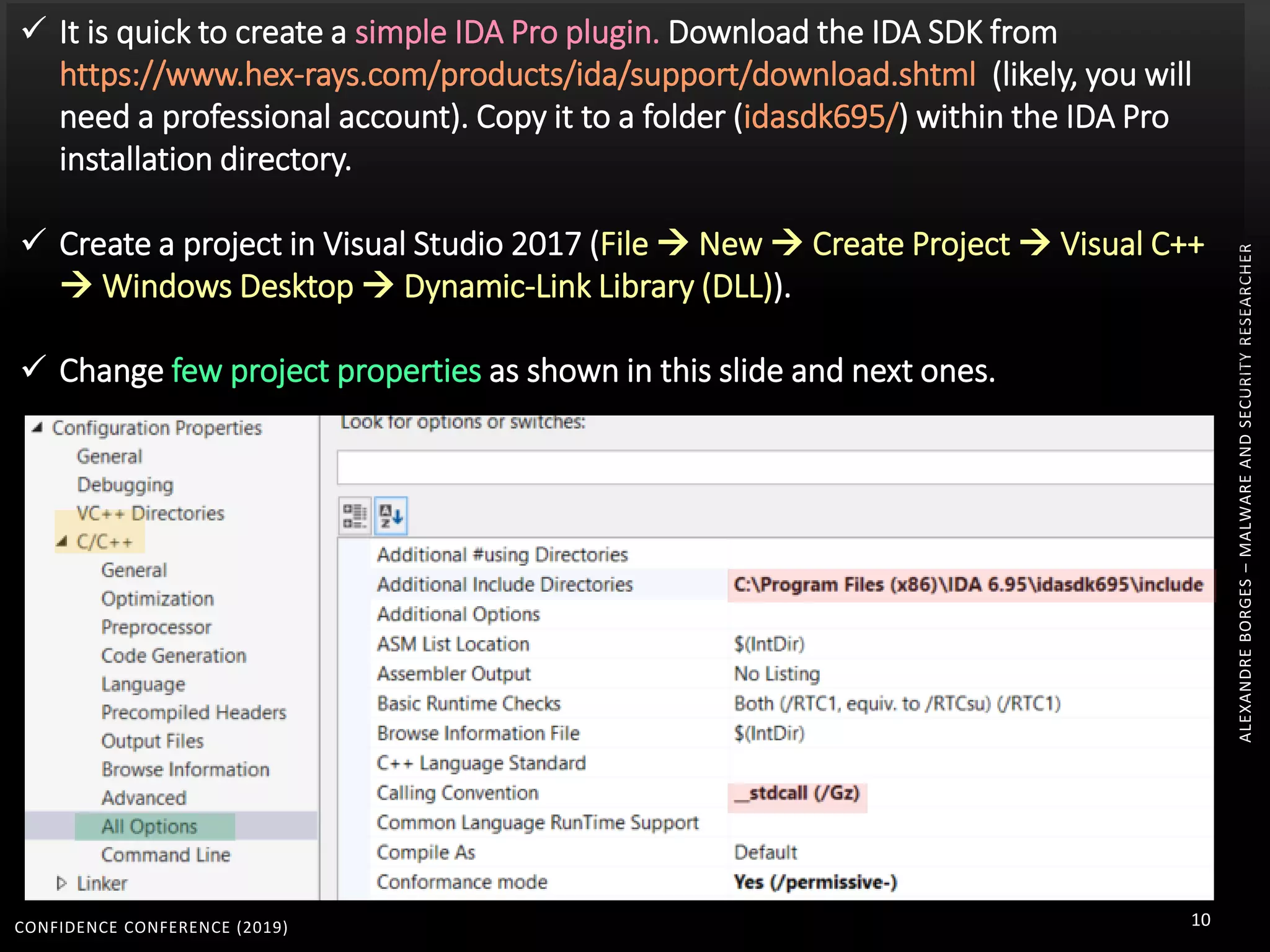Select General under C/C++

tap(134, 570)
